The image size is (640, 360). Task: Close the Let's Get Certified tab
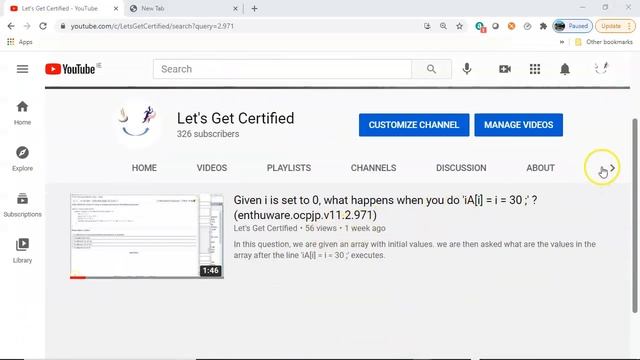(x=116, y=8)
